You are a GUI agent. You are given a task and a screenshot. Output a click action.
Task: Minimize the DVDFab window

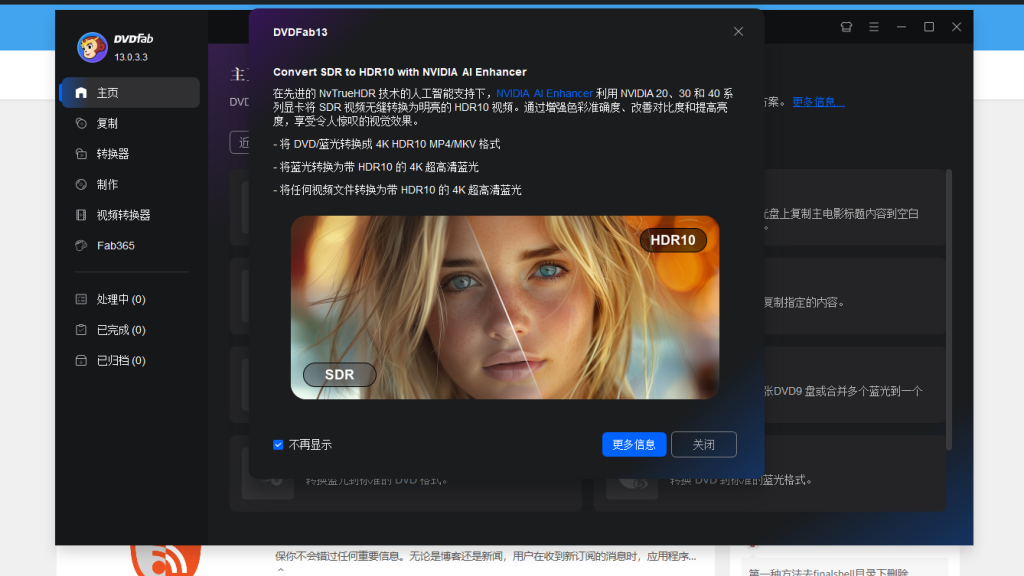(901, 27)
